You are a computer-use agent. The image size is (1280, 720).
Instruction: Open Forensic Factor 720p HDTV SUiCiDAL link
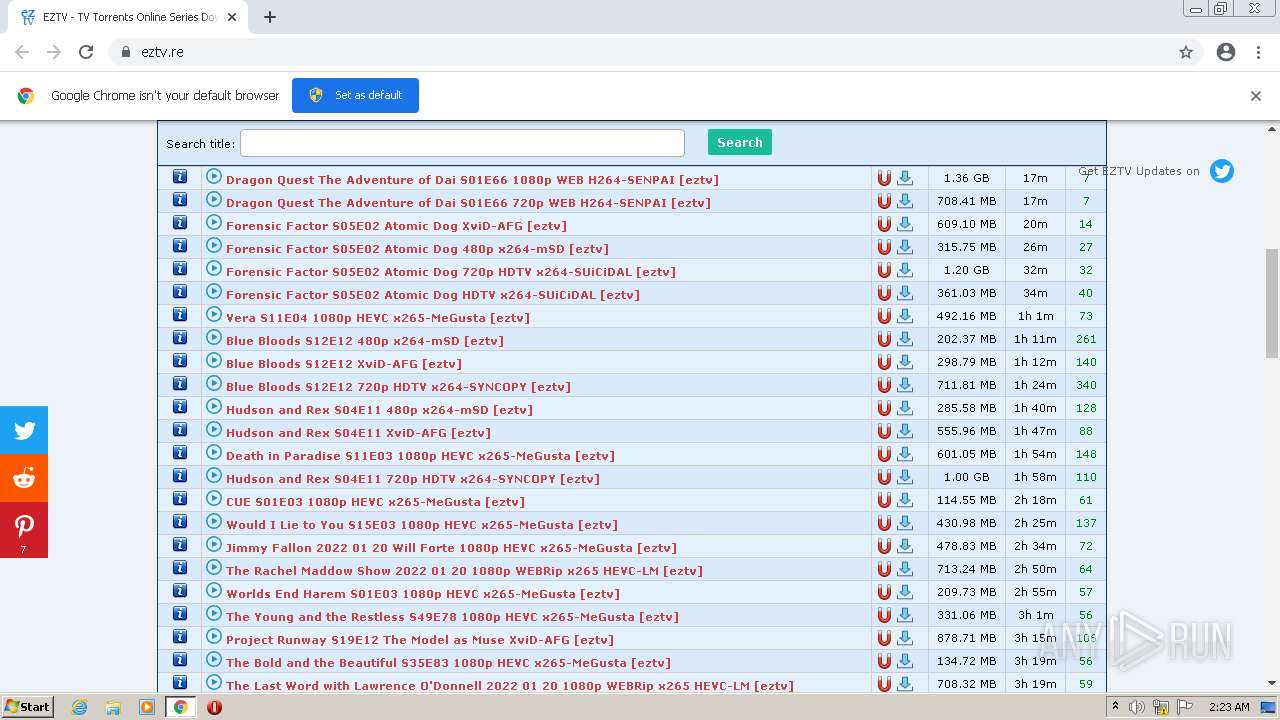(x=451, y=271)
